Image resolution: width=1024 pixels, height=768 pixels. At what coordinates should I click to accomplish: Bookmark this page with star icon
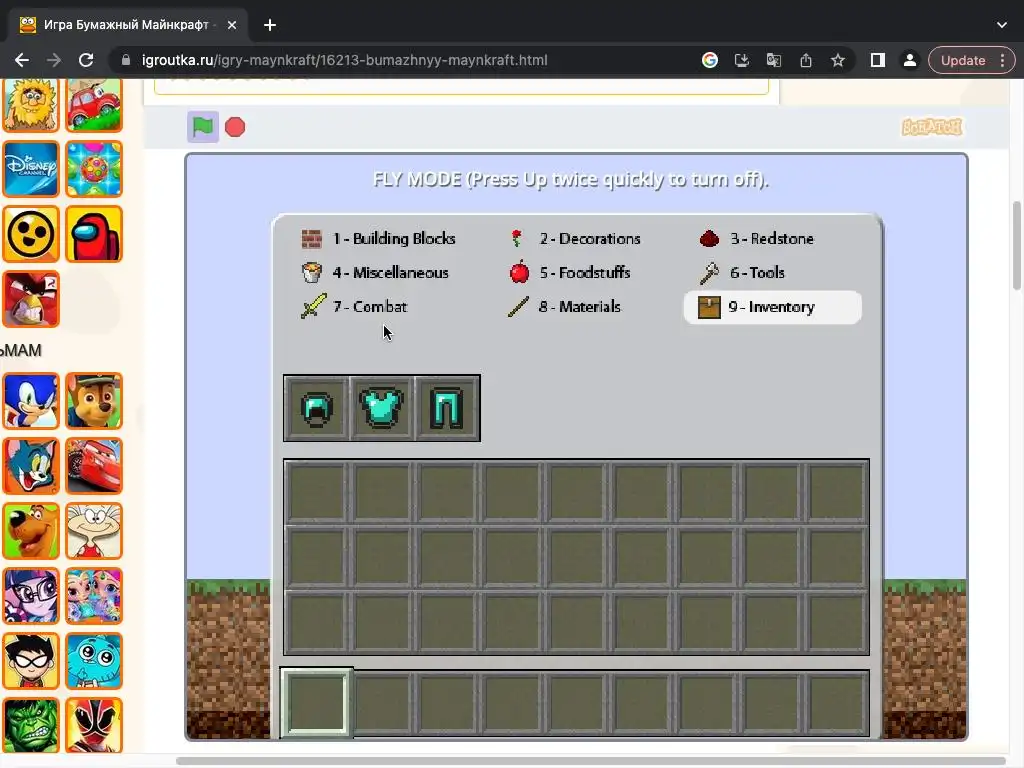pos(838,60)
